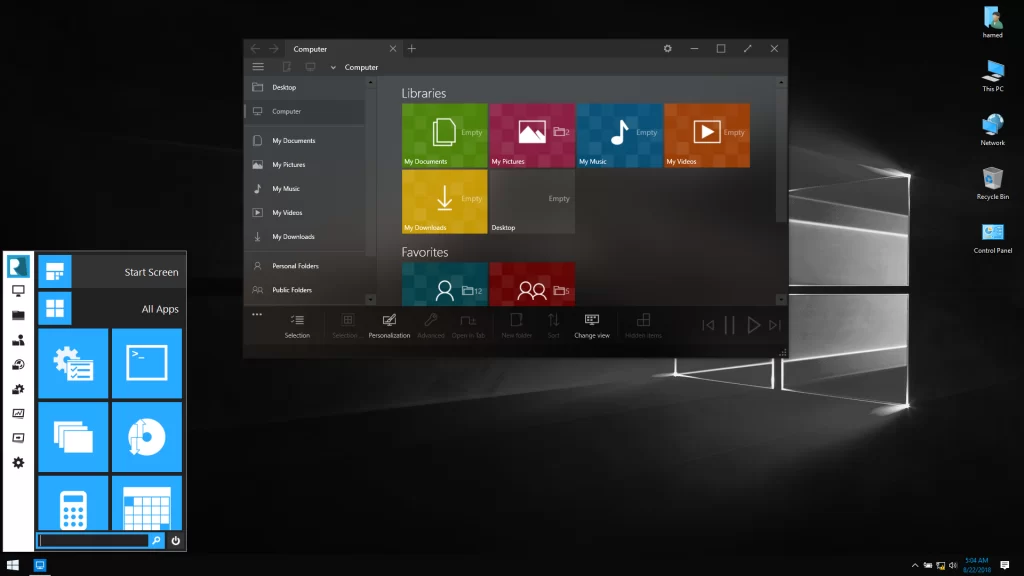Open the command prompt tile in start menu
1024x576 pixels.
(146, 363)
